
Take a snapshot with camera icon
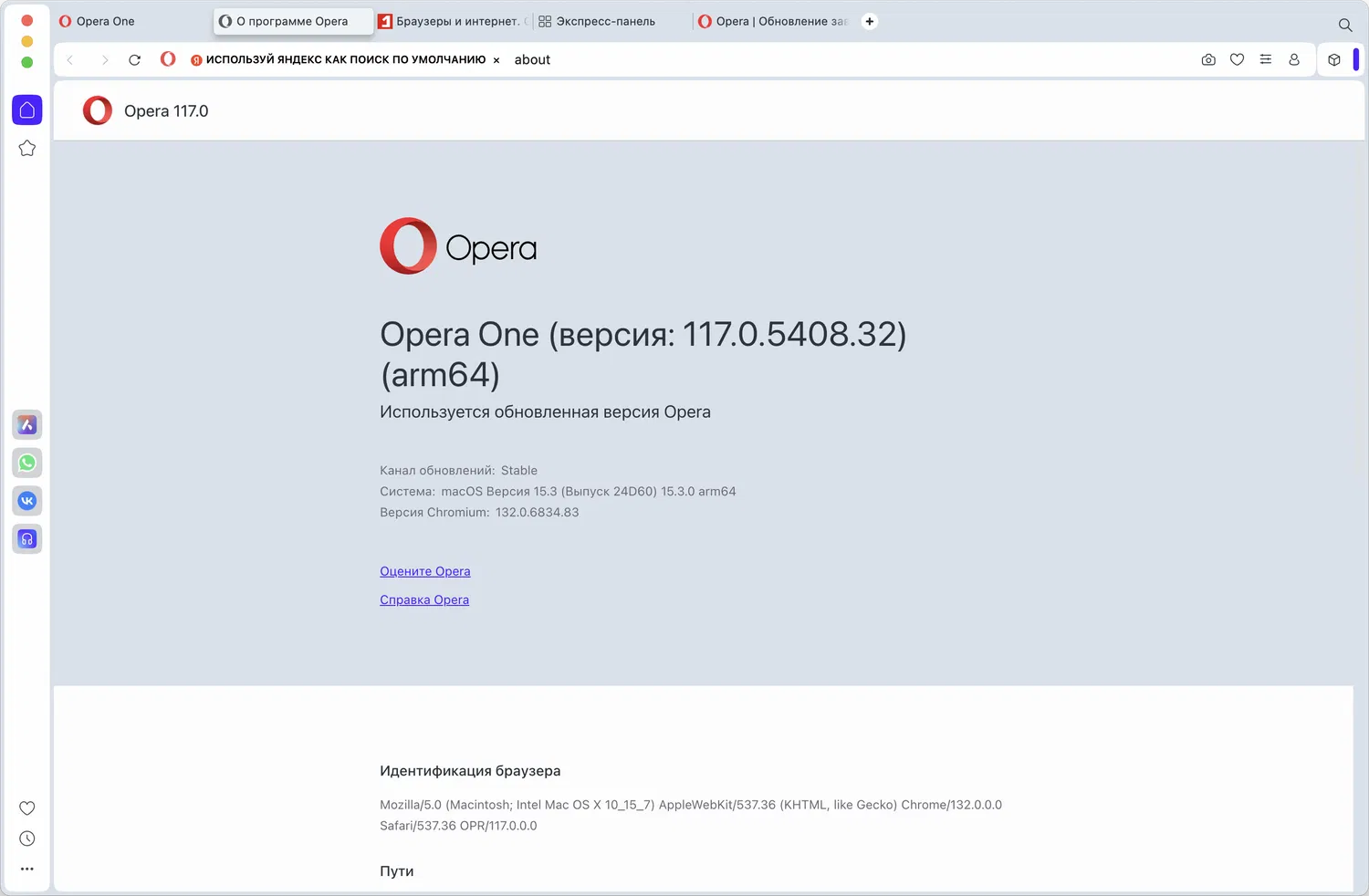1208,59
